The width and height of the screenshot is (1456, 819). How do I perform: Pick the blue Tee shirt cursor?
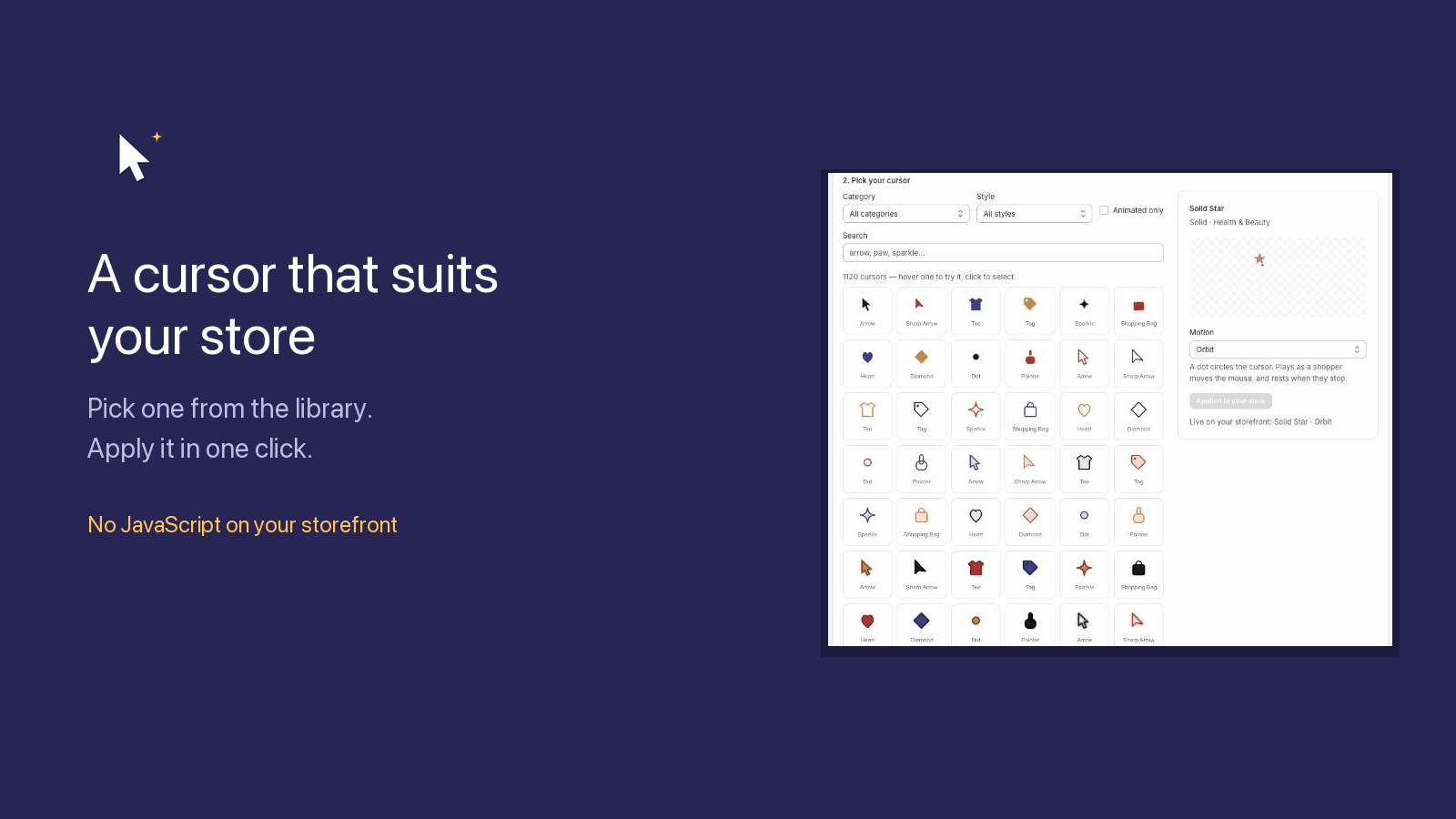pos(976,310)
